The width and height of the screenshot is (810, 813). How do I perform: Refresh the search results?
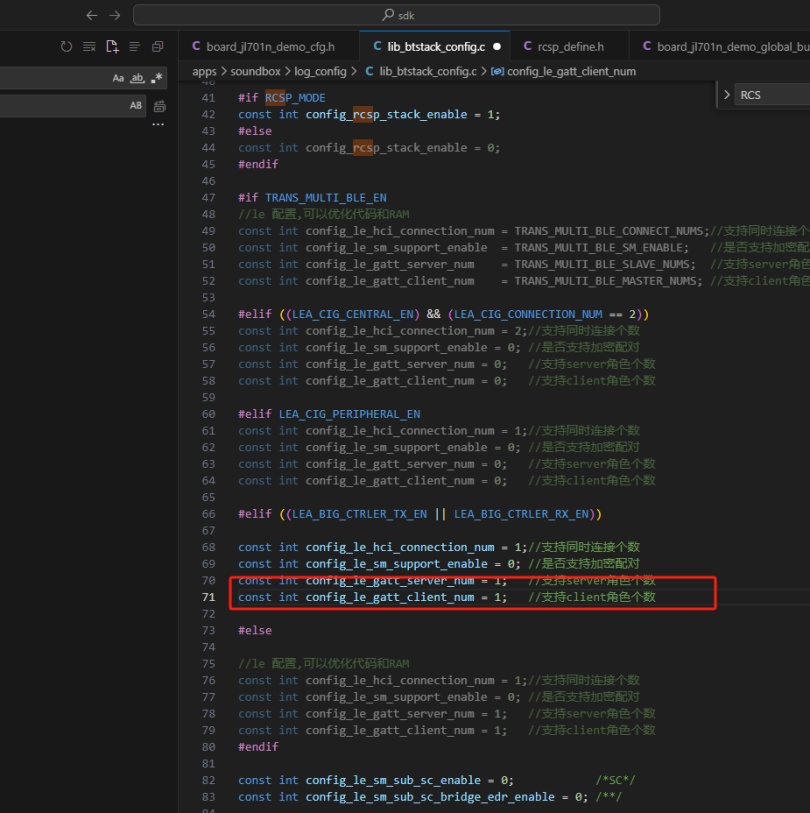pyautogui.click(x=66, y=47)
